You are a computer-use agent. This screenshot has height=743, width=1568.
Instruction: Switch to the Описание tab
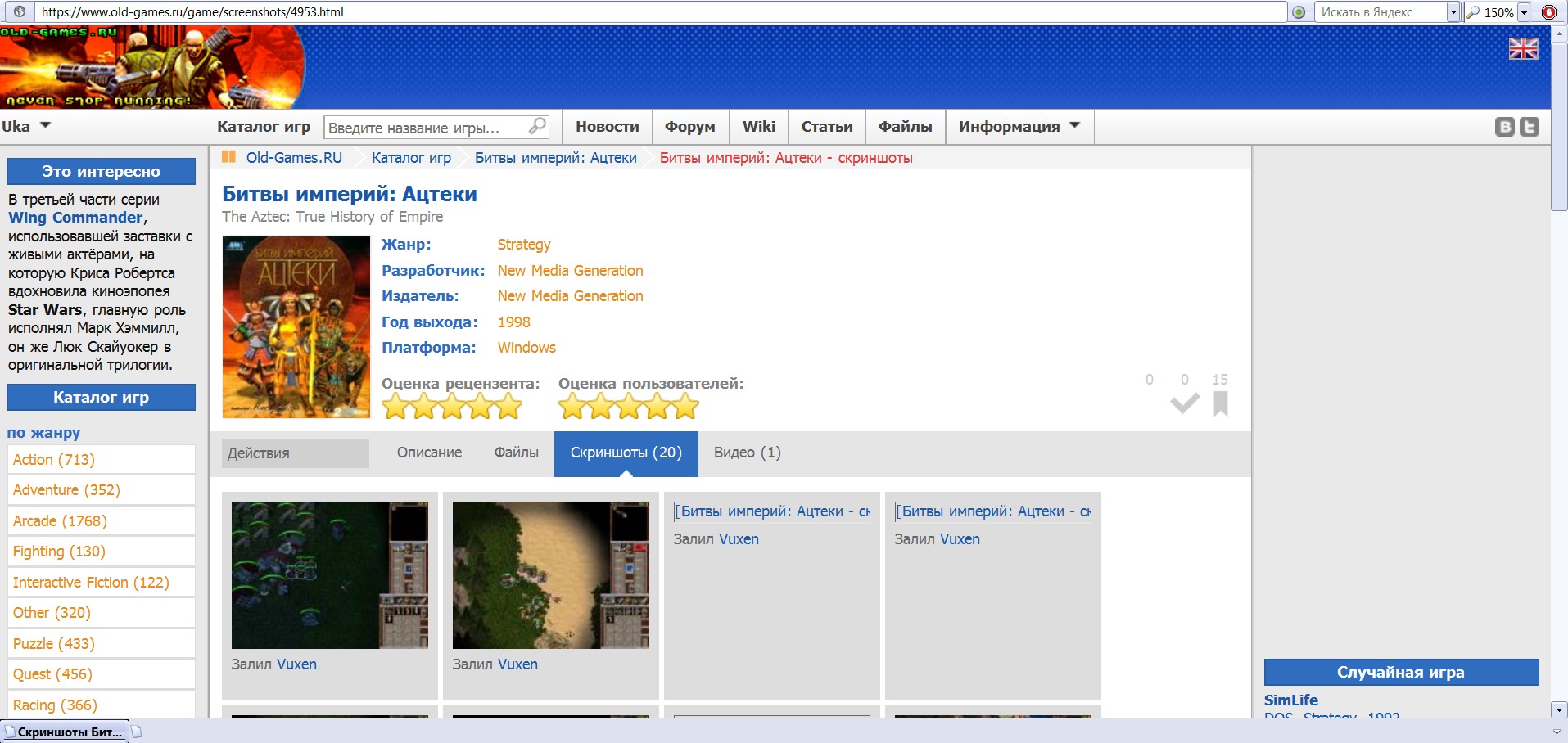(x=430, y=453)
